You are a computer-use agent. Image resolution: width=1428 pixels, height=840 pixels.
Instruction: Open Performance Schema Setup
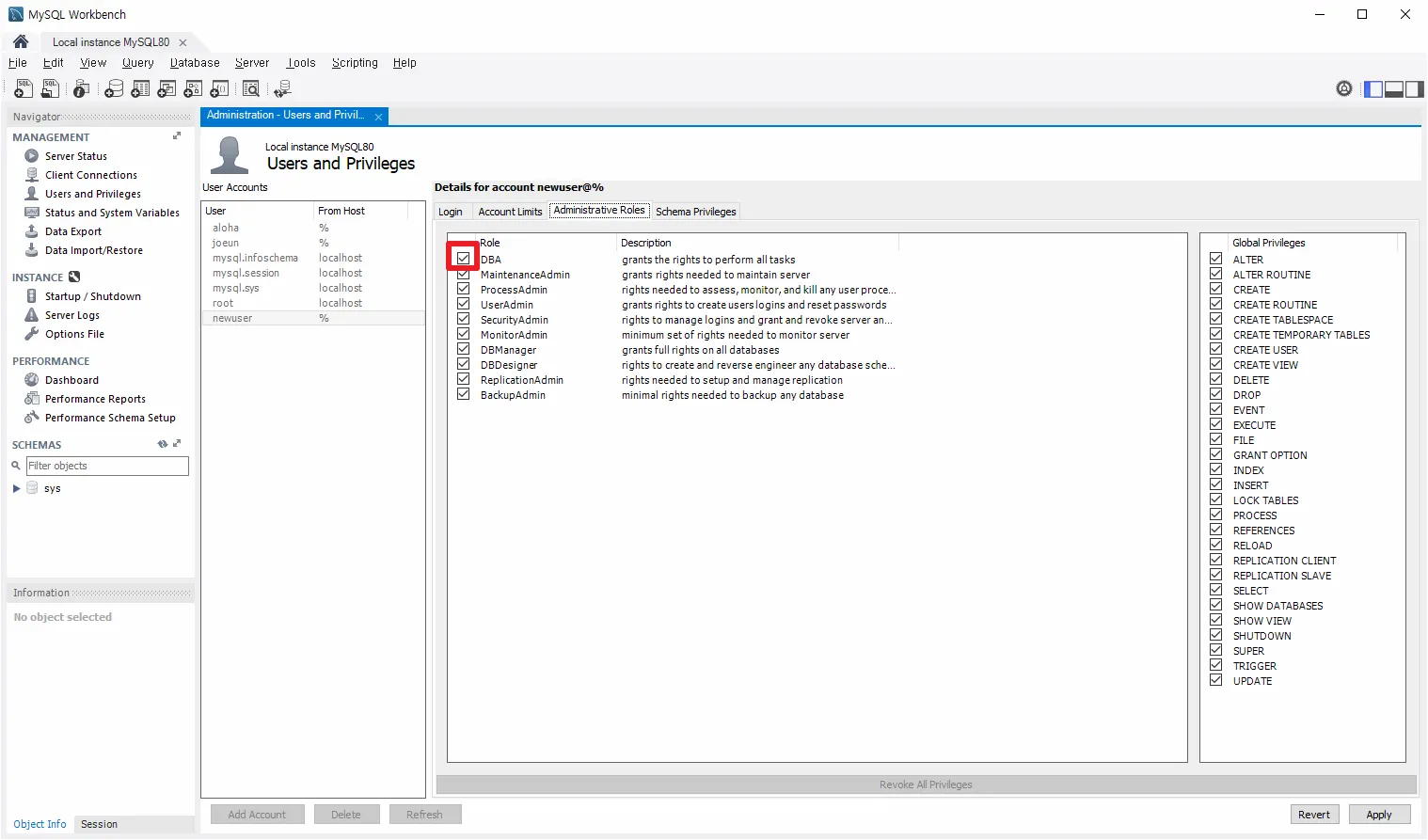110,418
